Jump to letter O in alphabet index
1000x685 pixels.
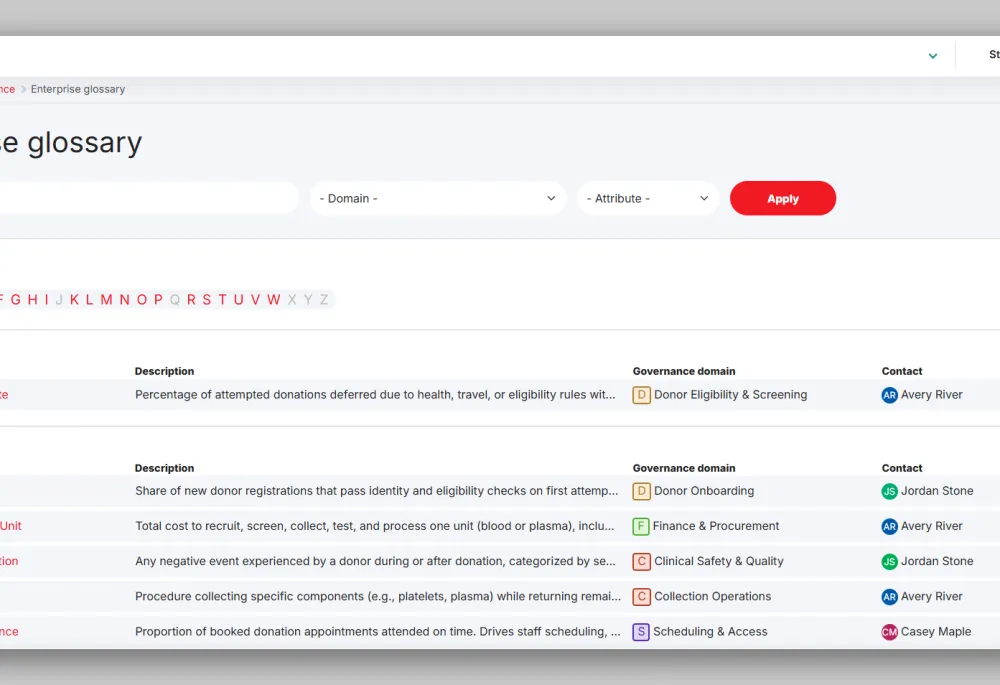[x=142, y=300]
